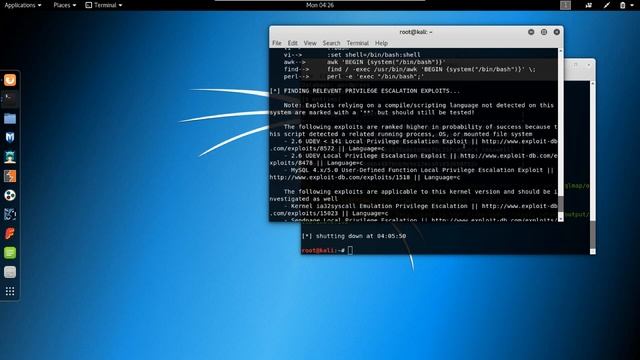This screenshot has height=360, width=640.
Task: Click the ':set shell=/bin/bash:shell' vi line
Action: (x=352, y=55)
